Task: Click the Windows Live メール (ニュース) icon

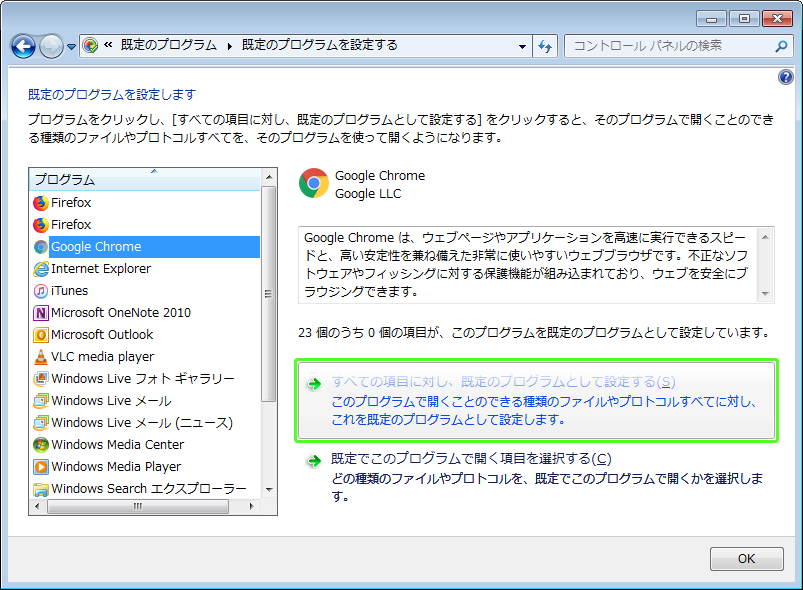Action: [40, 423]
